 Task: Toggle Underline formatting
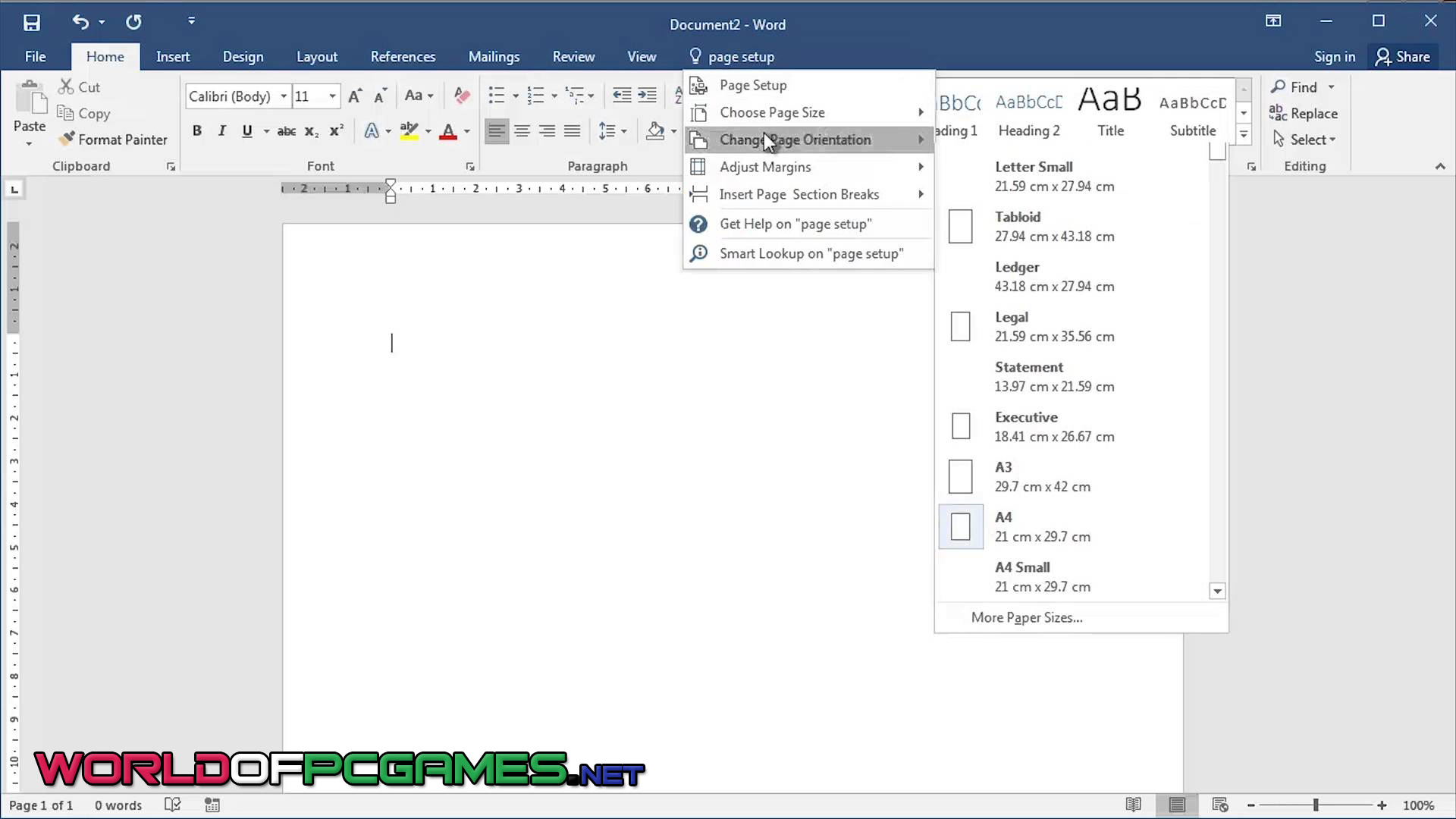[x=247, y=131]
